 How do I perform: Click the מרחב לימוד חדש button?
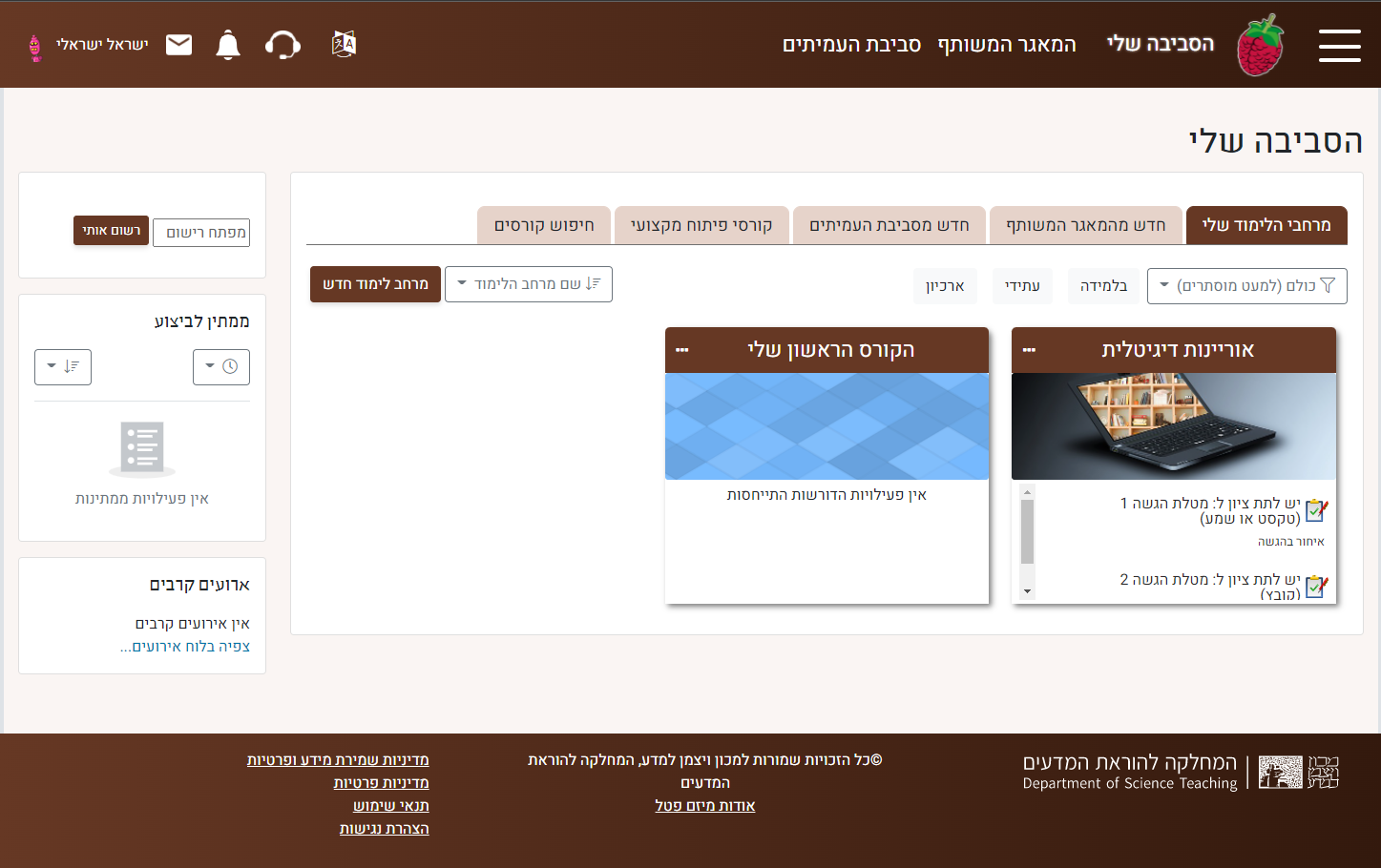tap(375, 284)
